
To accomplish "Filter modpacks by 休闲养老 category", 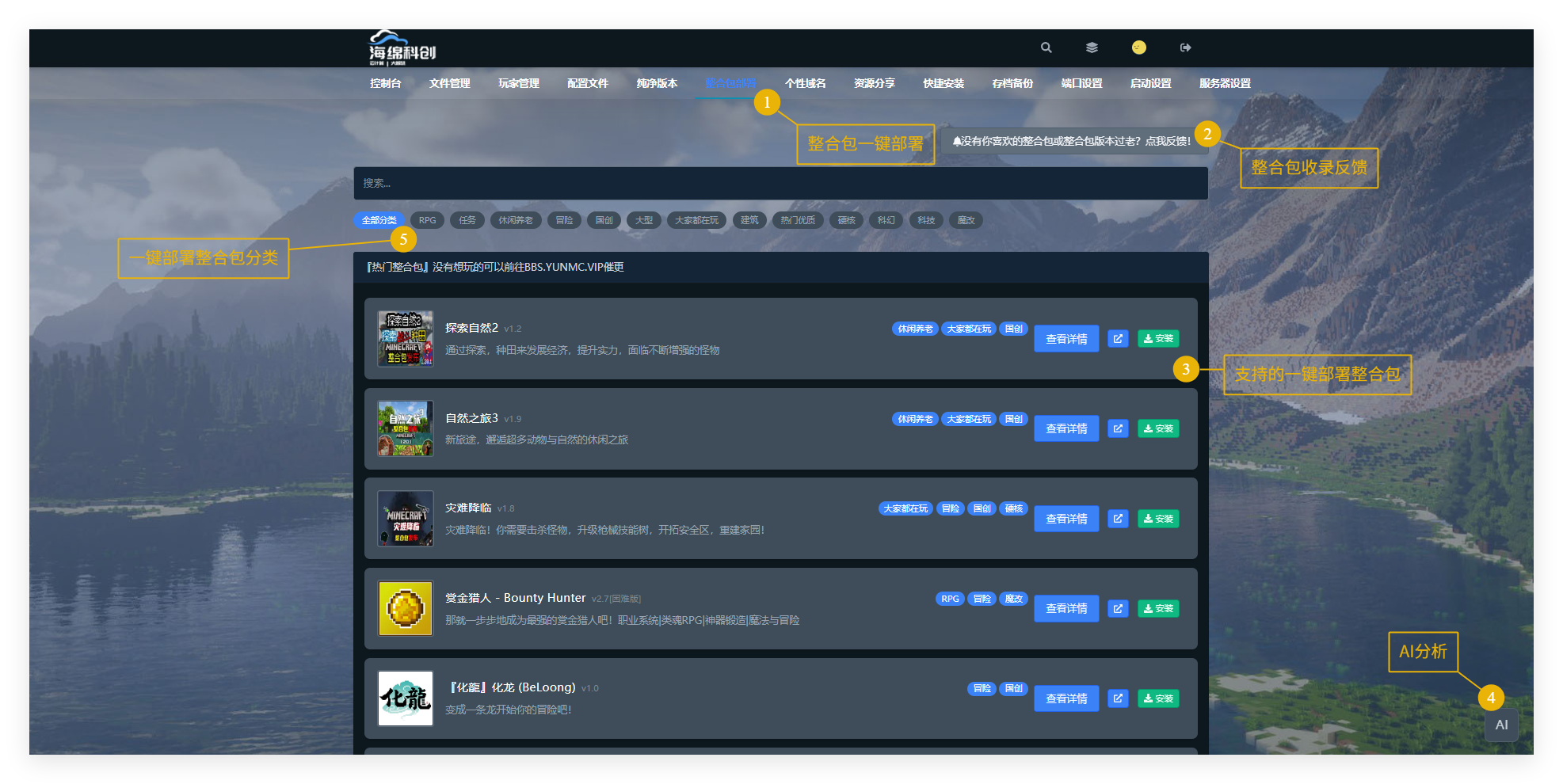I will pos(515,220).
